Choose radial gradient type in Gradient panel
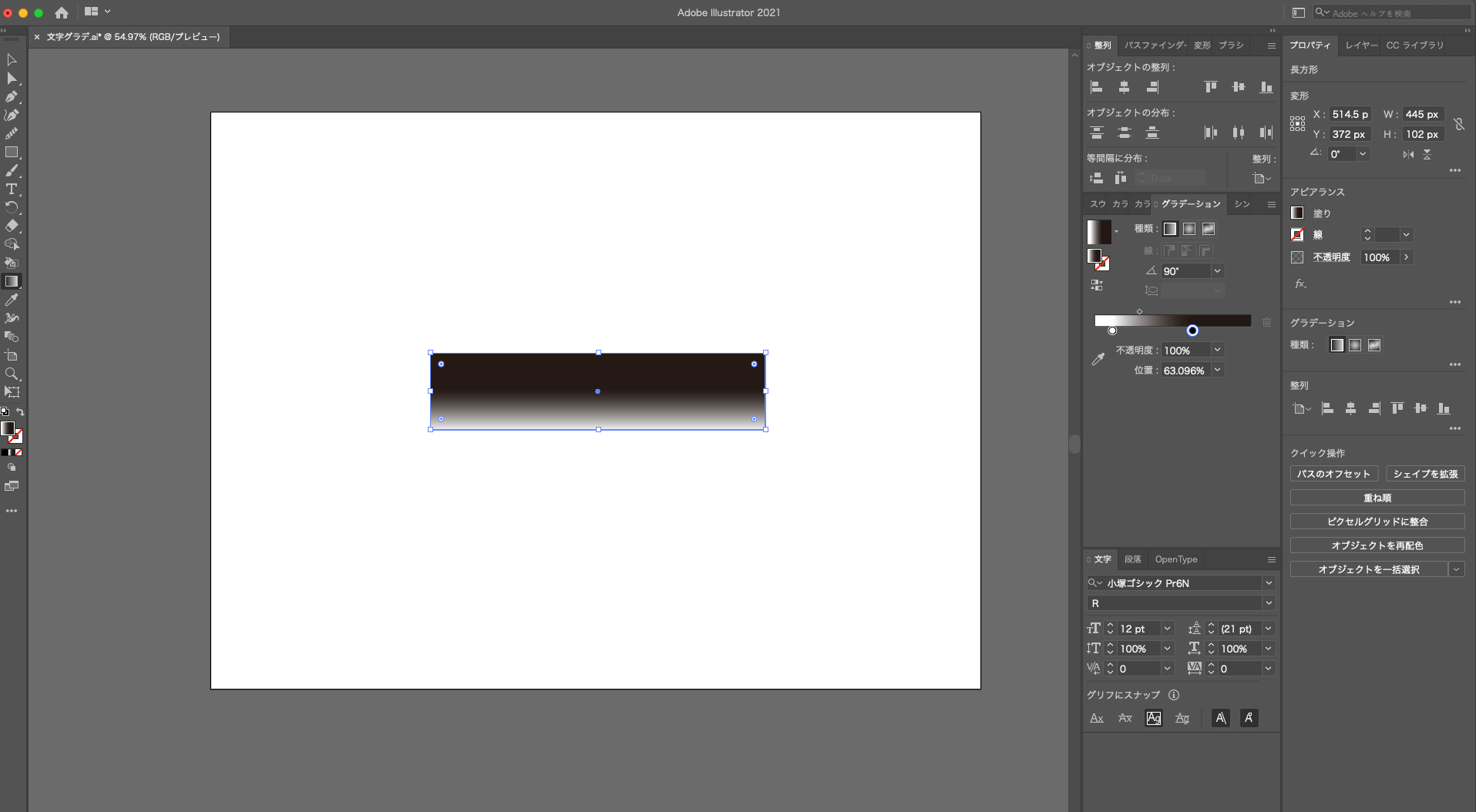This screenshot has width=1476, height=812. click(x=1189, y=229)
